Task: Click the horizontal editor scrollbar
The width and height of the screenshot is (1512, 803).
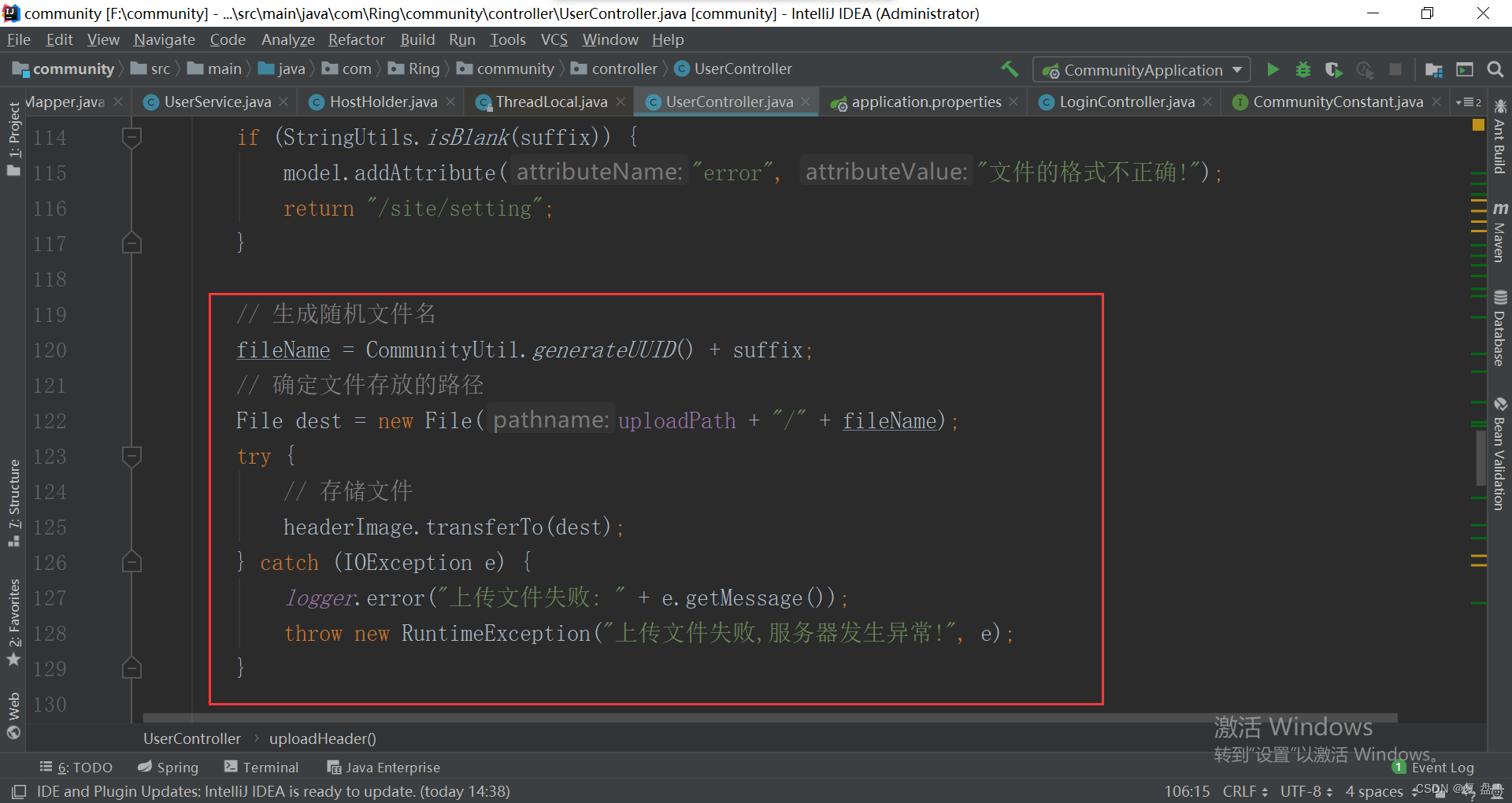Action: click(770, 717)
